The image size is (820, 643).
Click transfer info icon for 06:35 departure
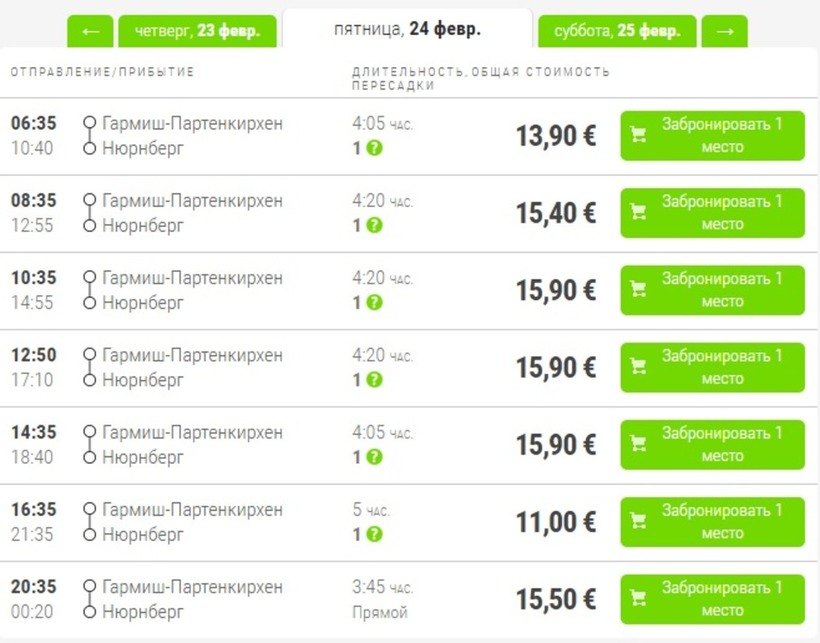tap(374, 148)
